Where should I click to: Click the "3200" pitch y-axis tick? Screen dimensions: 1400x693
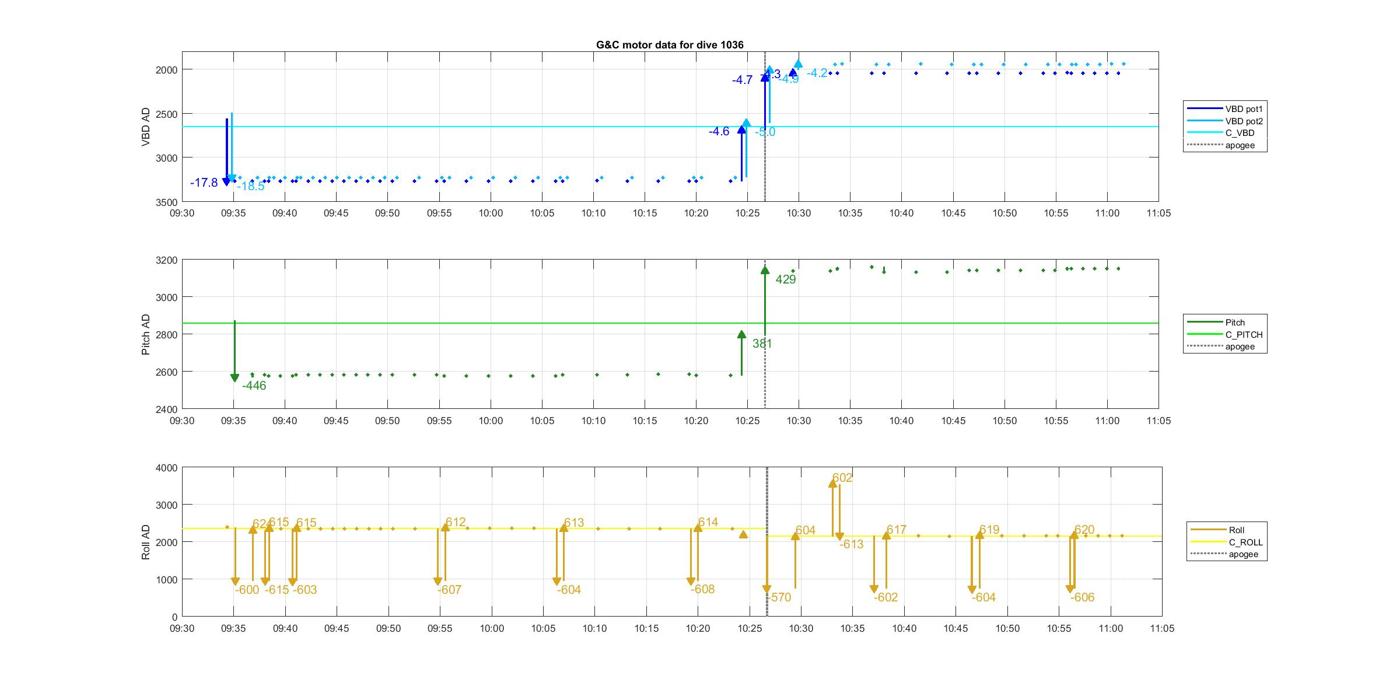[x=167, y=260]
